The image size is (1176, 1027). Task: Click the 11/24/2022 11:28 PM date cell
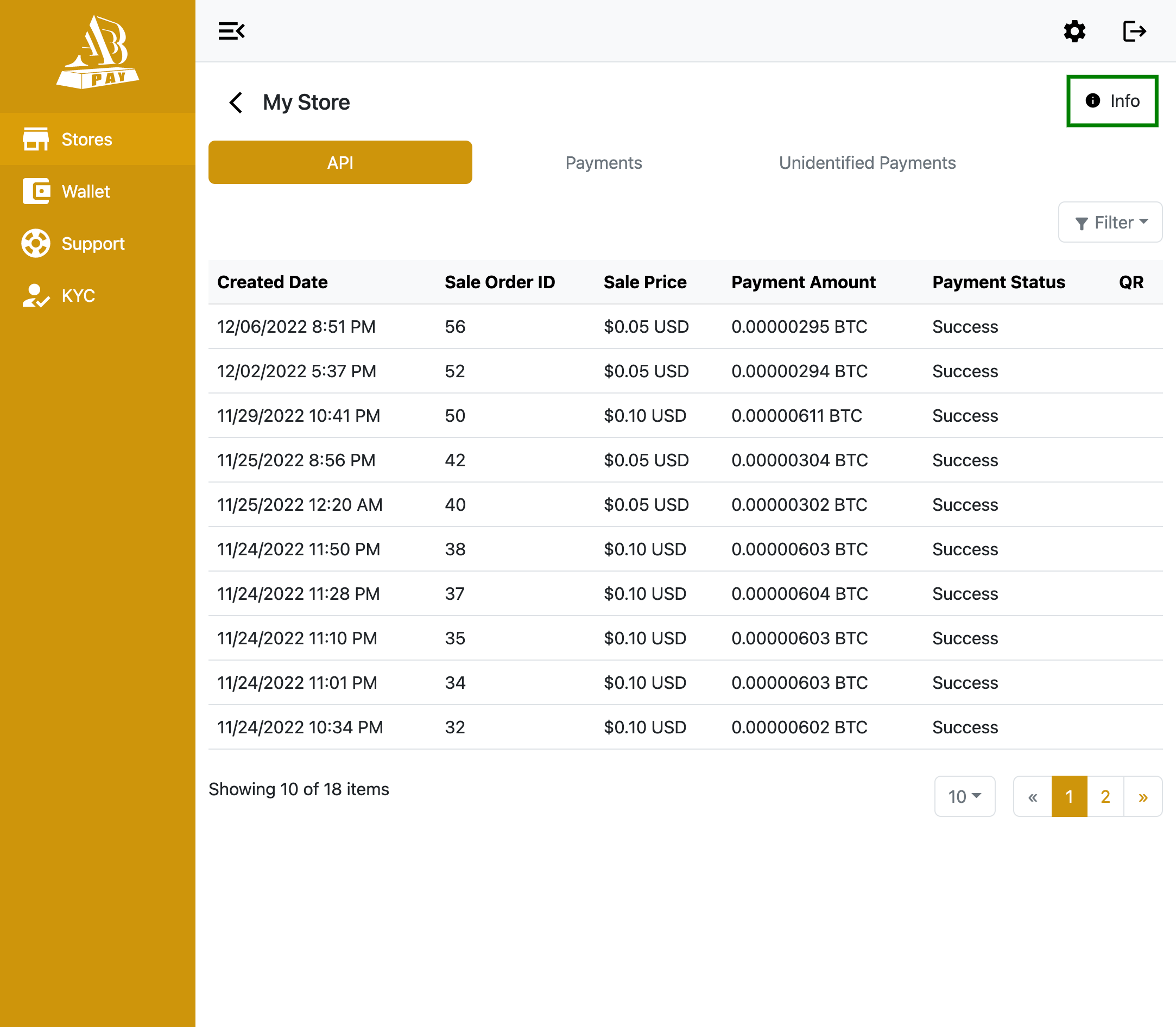pos(299,594)
